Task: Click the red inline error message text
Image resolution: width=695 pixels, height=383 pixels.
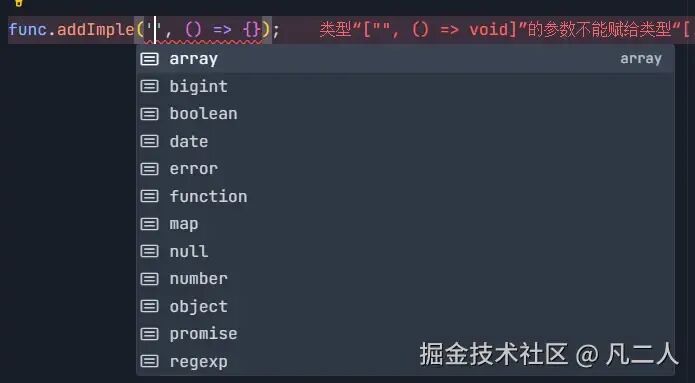Action: pos(504,30)
